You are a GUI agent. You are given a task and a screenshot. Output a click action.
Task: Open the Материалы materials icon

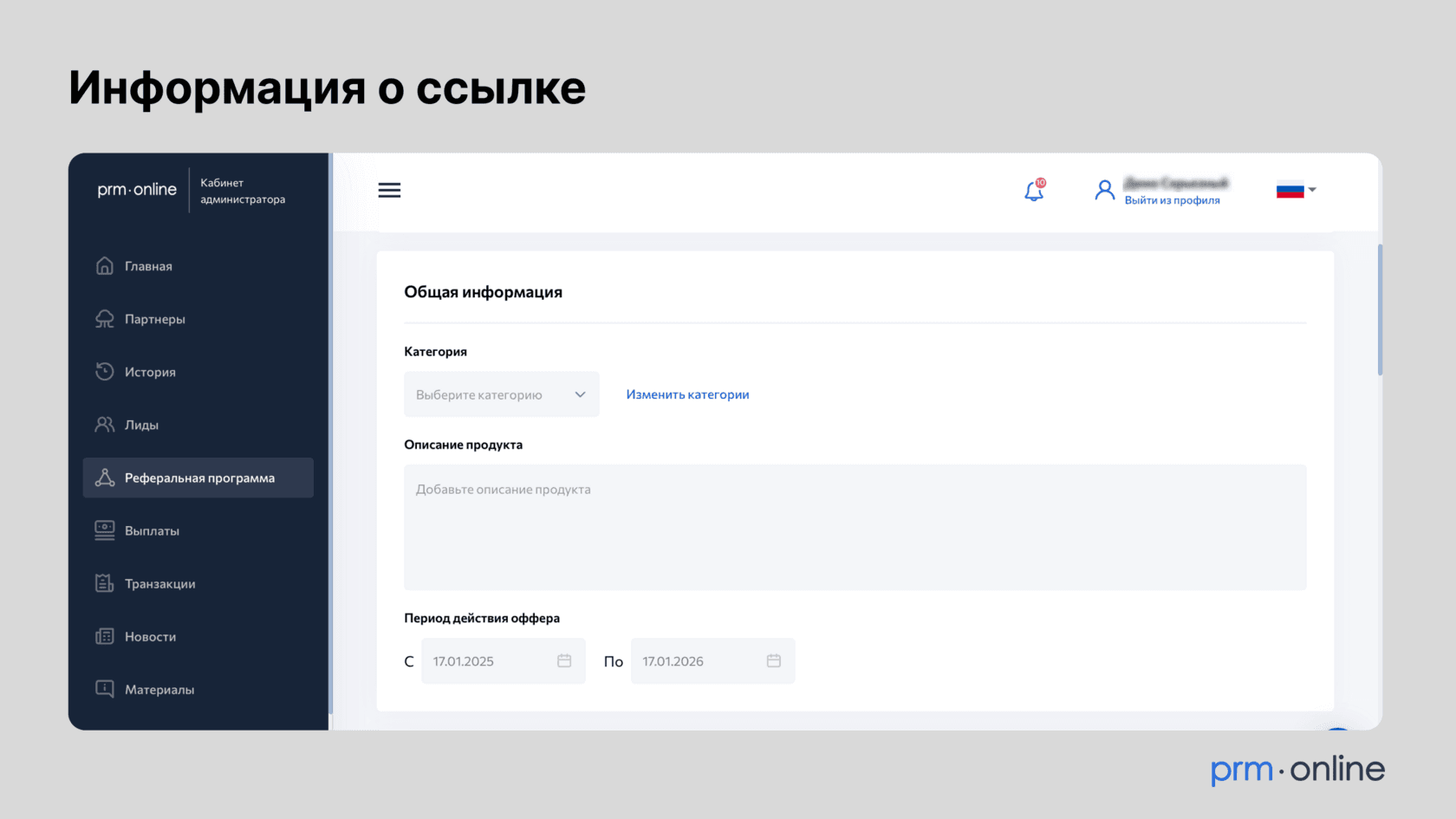tap(104, 689)
